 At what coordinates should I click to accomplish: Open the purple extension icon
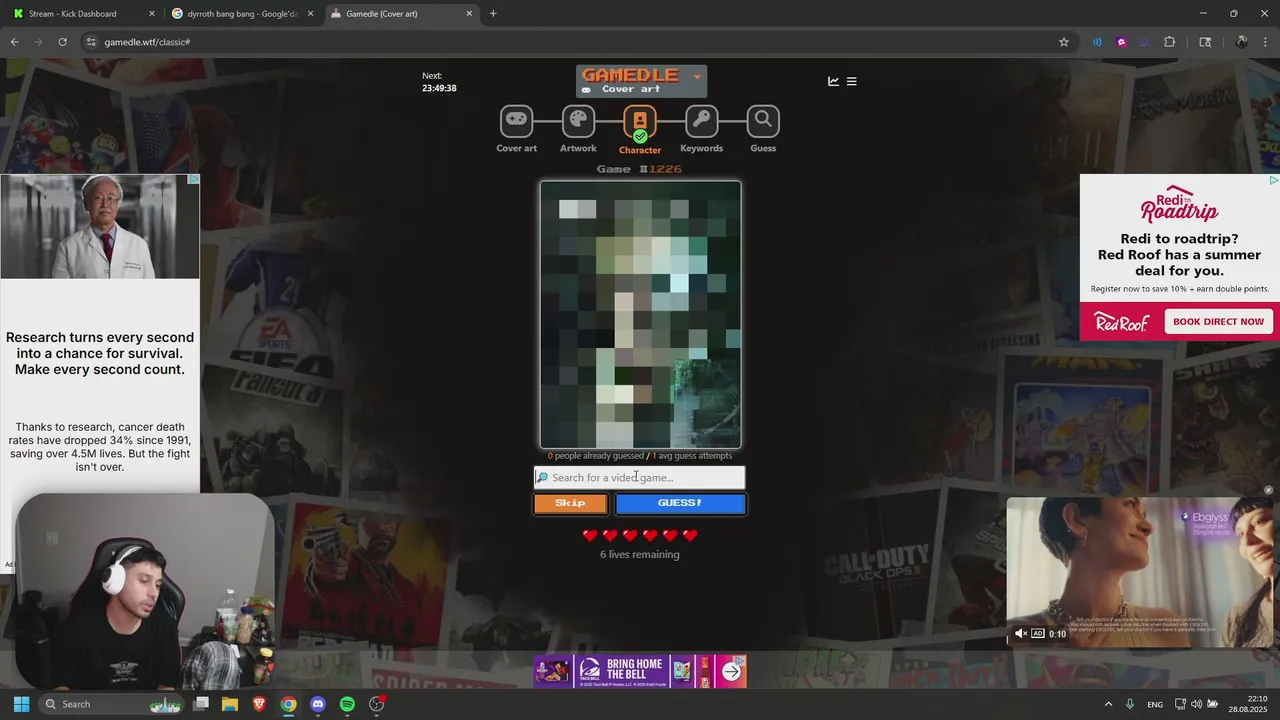click(x=1121, y=42)
